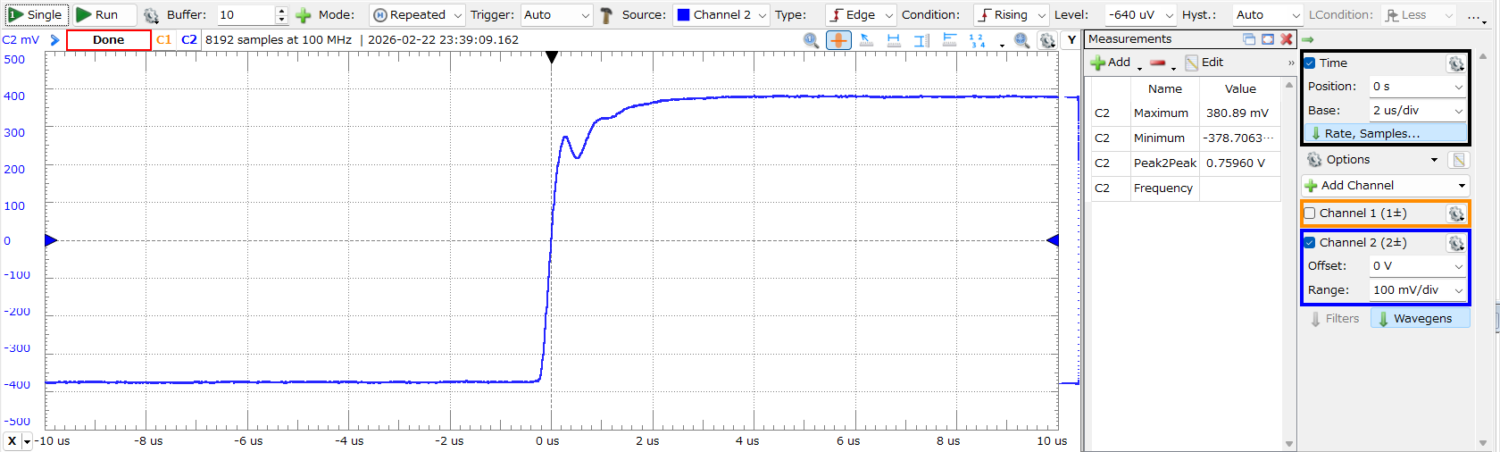The height and width of the screenshot is (452, 1500).
Task: Close the Measurements panel with red X
Action: coord(1285,39)
